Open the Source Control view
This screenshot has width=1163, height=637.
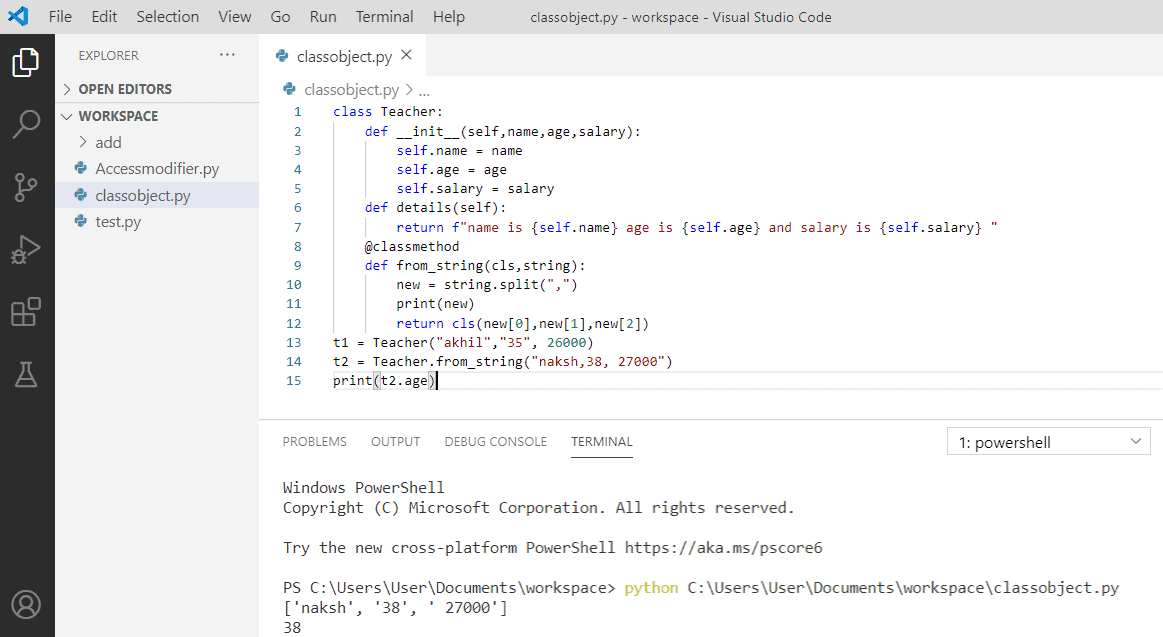(x=27, y=186)
